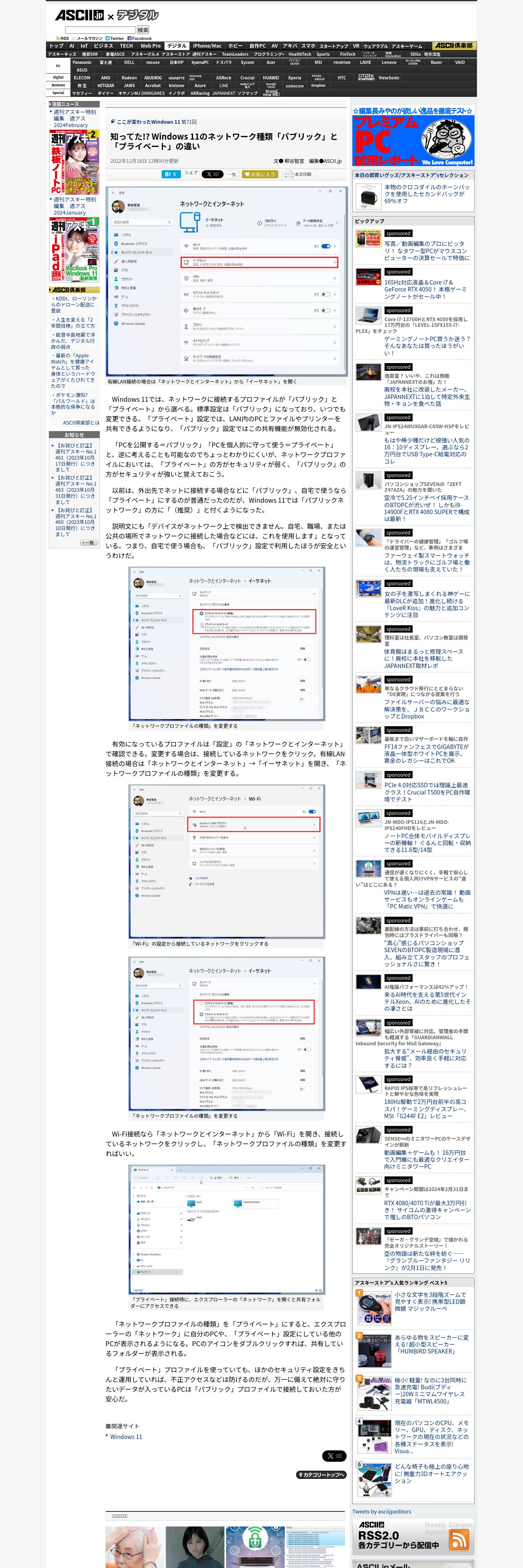The height and width of the screenshot is (1568, 523).
Task: Open ranking item 1 magic loupe
Action: pyautogui.click(x=431, y=1302)
